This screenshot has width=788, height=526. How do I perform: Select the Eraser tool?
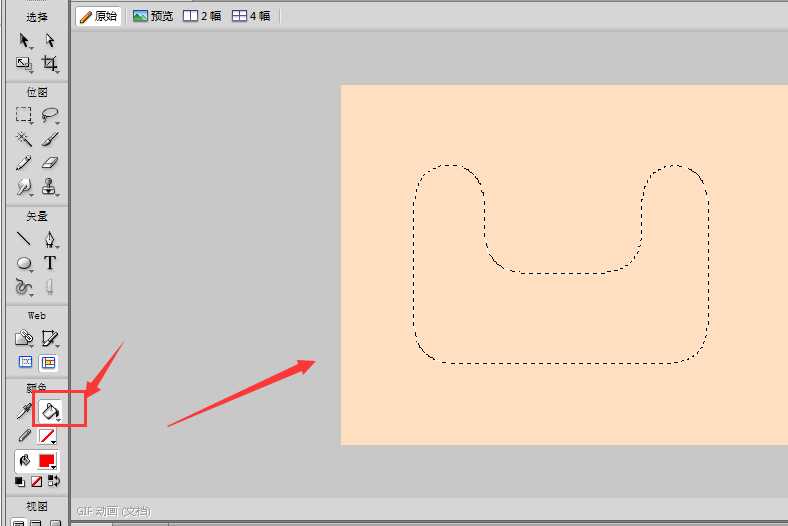tap(49, 162)
